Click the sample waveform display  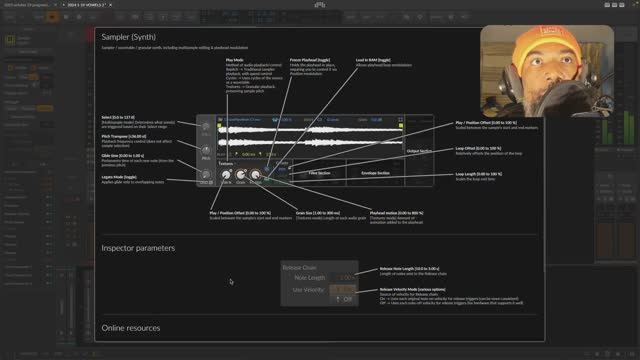310,136
